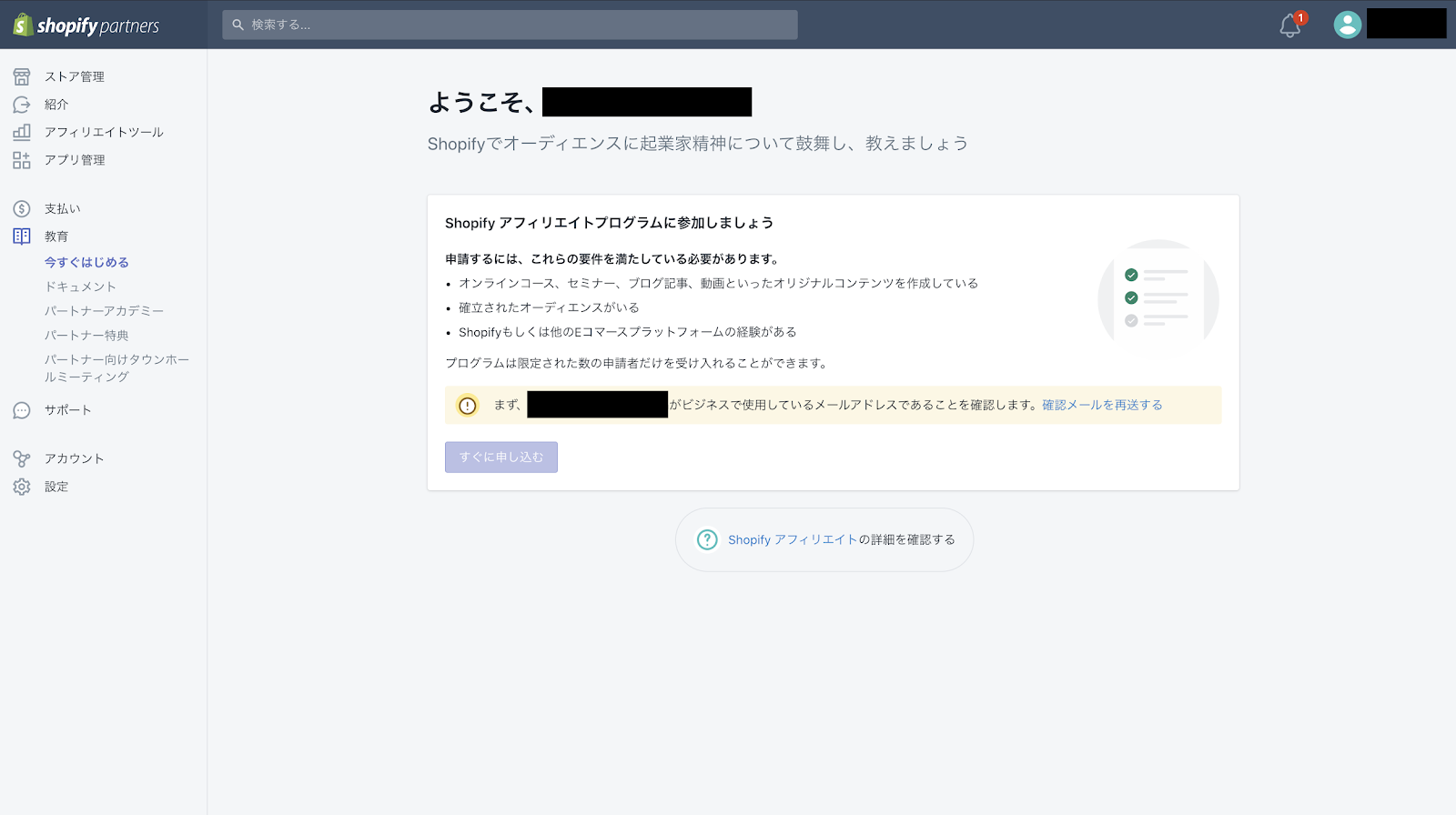The width and height of the screenshot is (1456, 815).
Task: Click the 設定 gear icon
Action: click(22, 487)
